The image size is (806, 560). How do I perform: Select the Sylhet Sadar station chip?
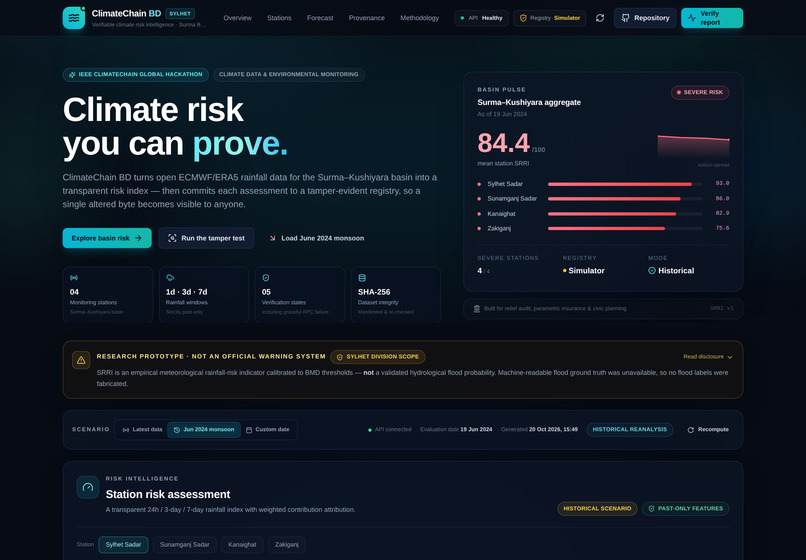pos(123,545)
